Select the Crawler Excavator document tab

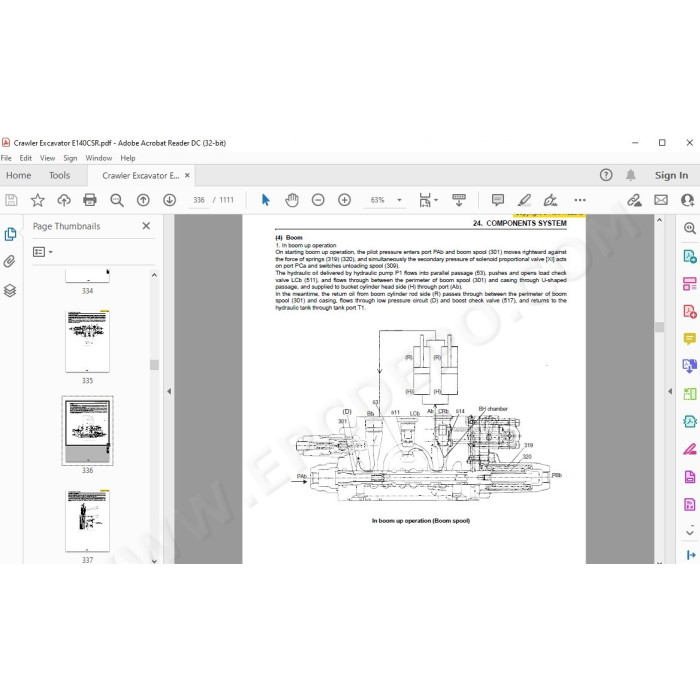(141, 175)
